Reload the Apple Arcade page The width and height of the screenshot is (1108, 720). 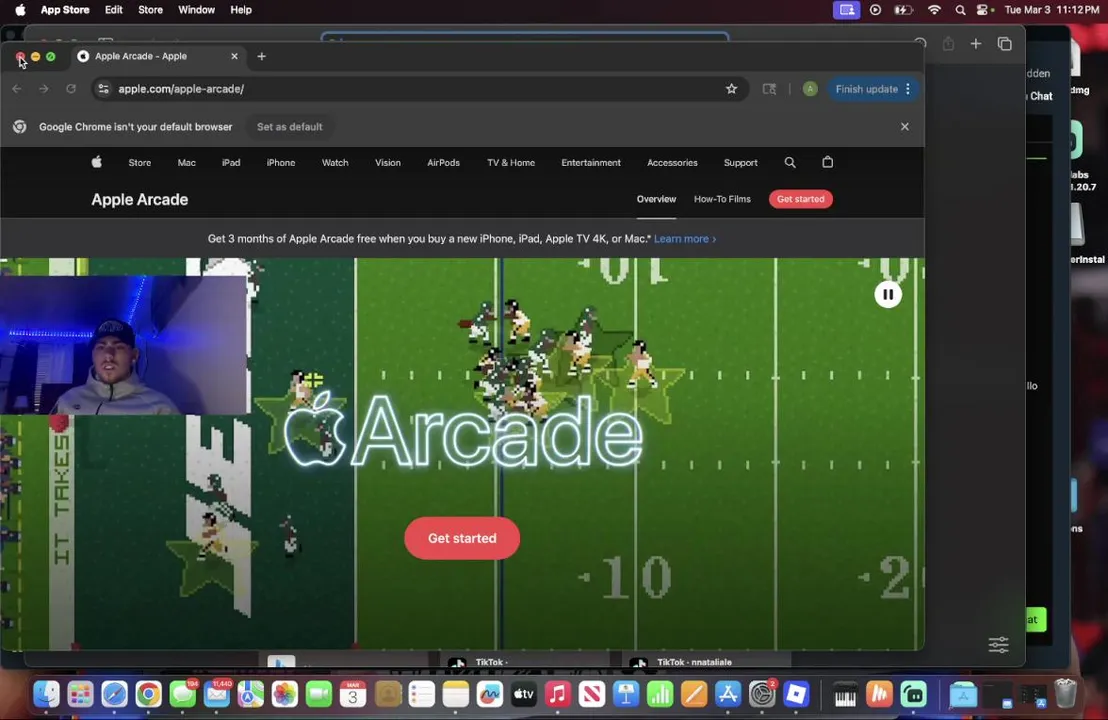click(x=71, y=89)
